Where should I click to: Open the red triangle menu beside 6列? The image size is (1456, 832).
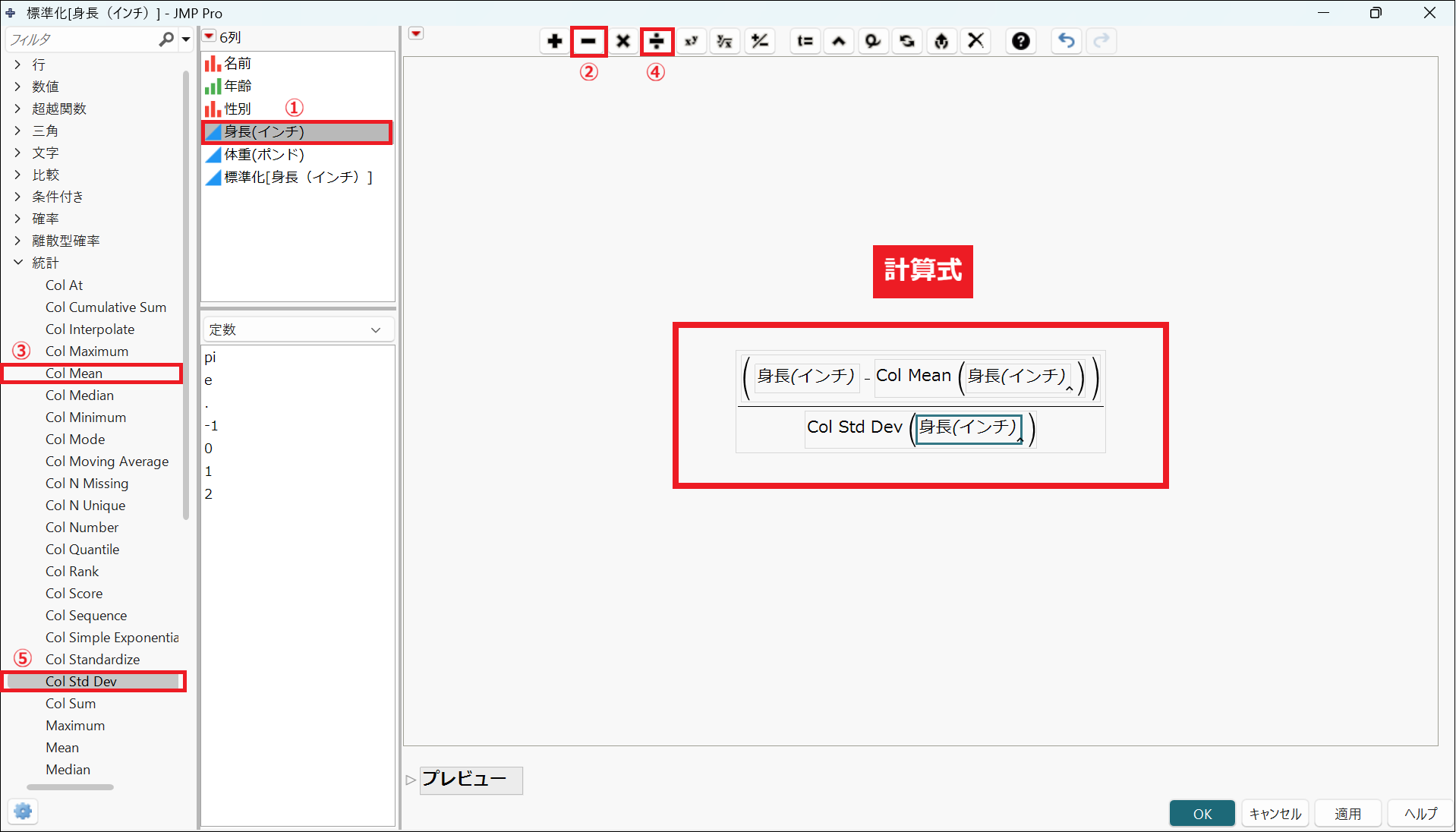point(207,36)
